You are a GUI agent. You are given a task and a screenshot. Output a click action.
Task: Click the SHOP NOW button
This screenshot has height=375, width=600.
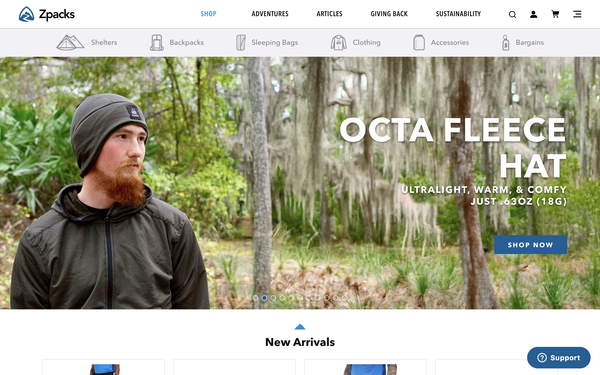[x=530, y=245]
